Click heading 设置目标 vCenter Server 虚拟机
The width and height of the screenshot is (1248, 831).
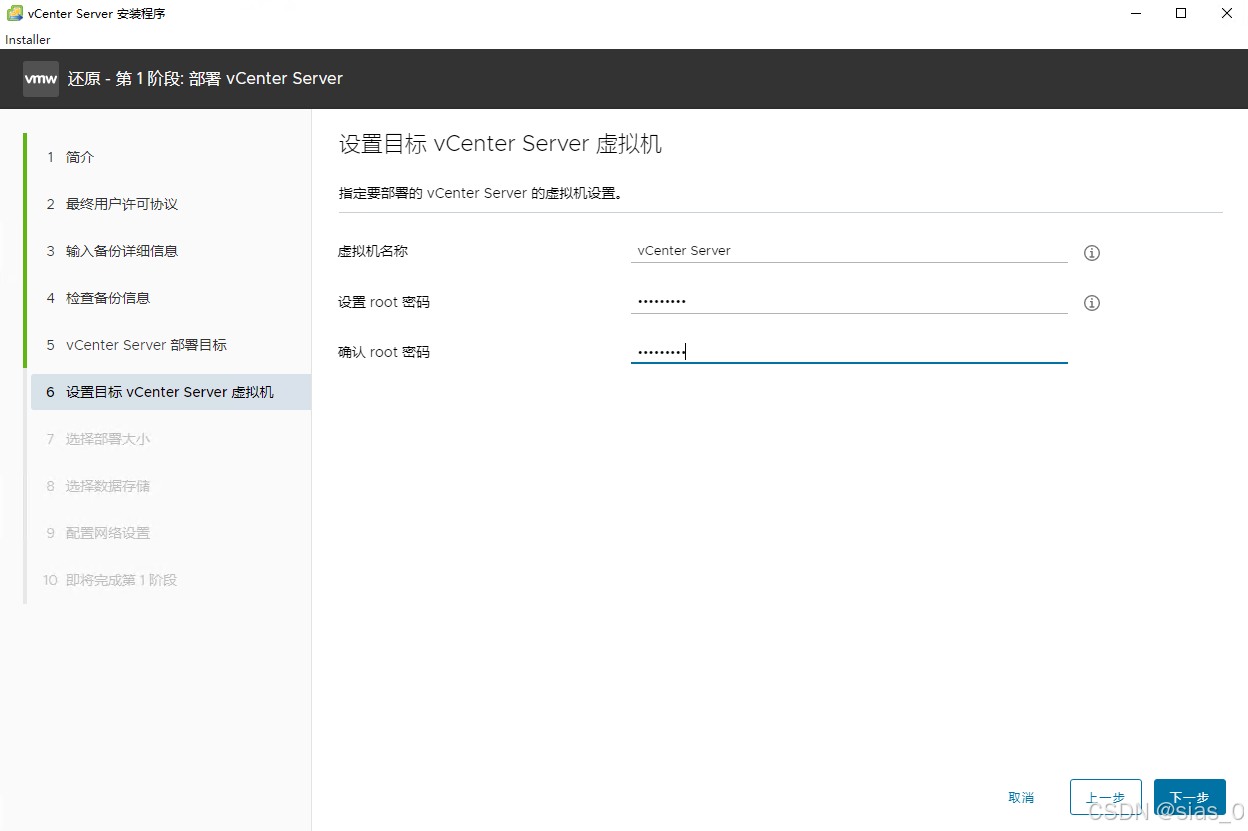pos(500,144)
